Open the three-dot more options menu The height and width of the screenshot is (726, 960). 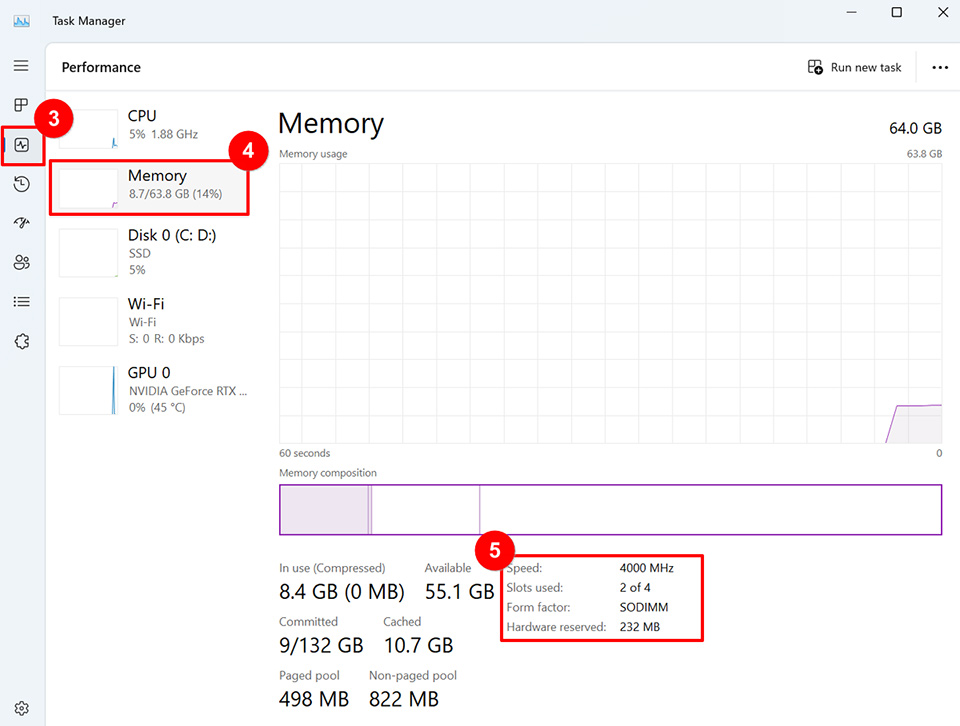(x=939, y=67)
